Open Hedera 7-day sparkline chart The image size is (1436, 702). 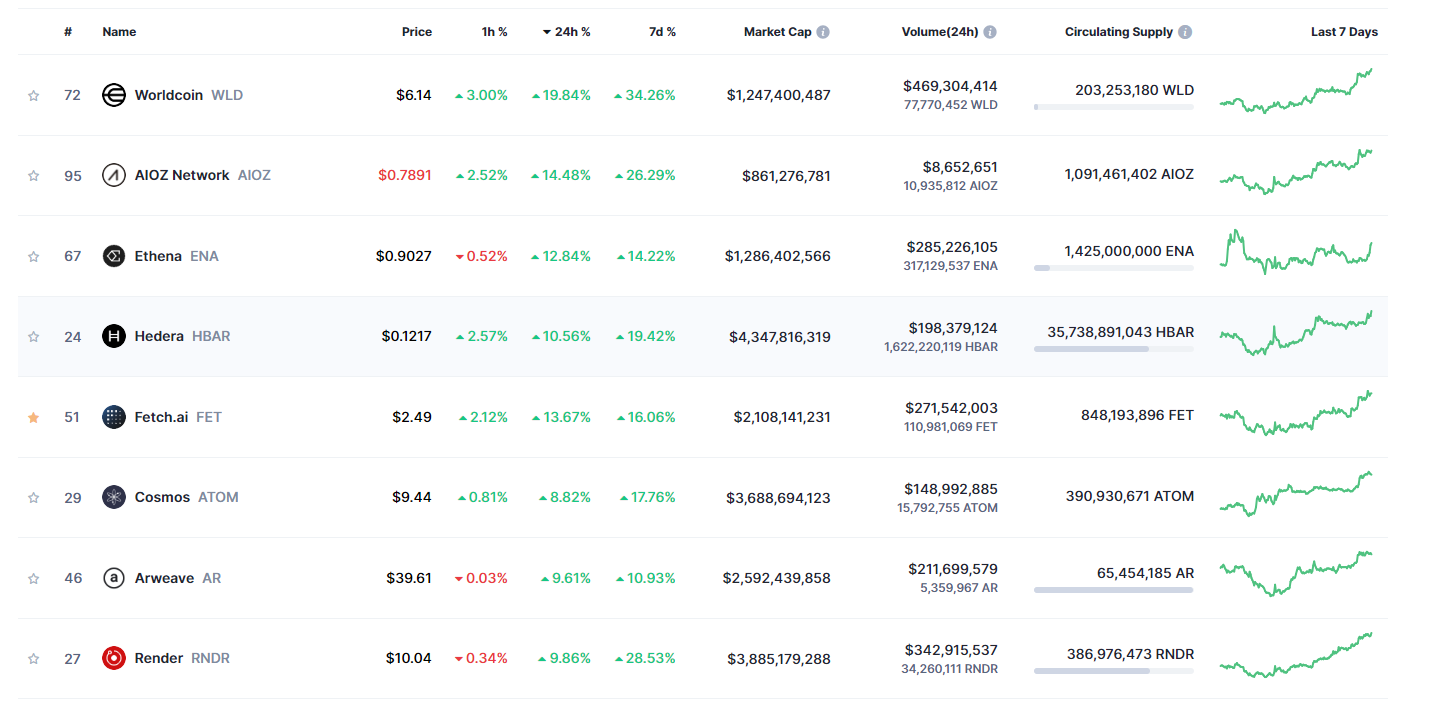1296,333
